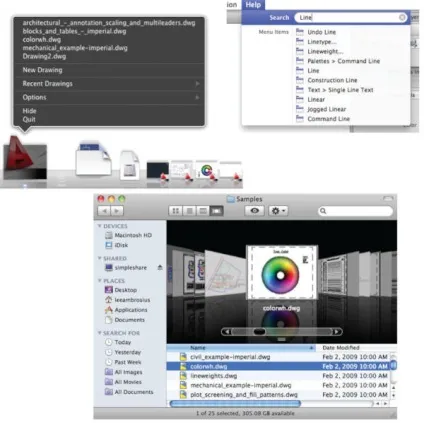The height and width of the screenshot is (423, 424).
Task: Open Drawing2.dwg from the Dock menu
Action: 44,56
